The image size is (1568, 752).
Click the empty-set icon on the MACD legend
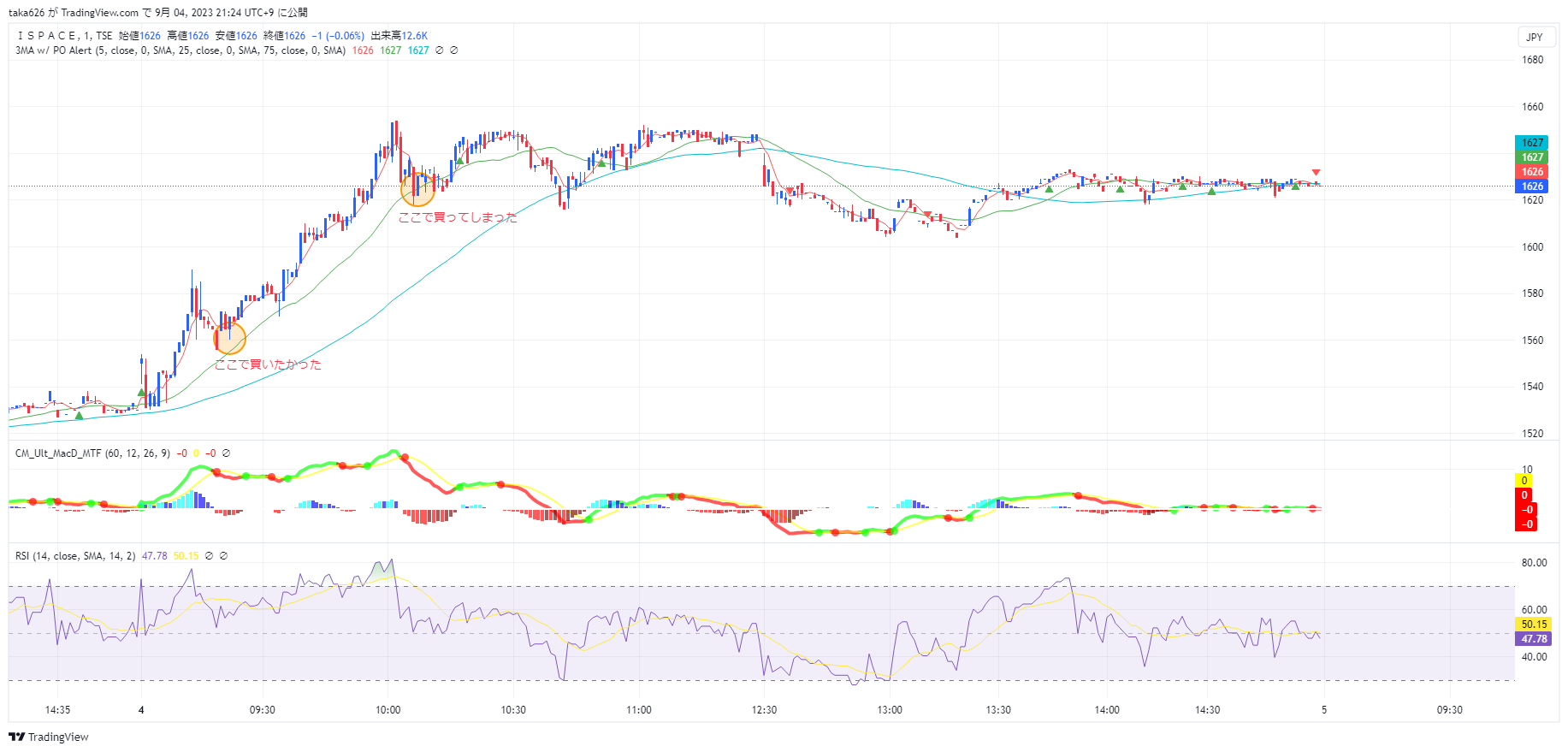tap(226, 453)
